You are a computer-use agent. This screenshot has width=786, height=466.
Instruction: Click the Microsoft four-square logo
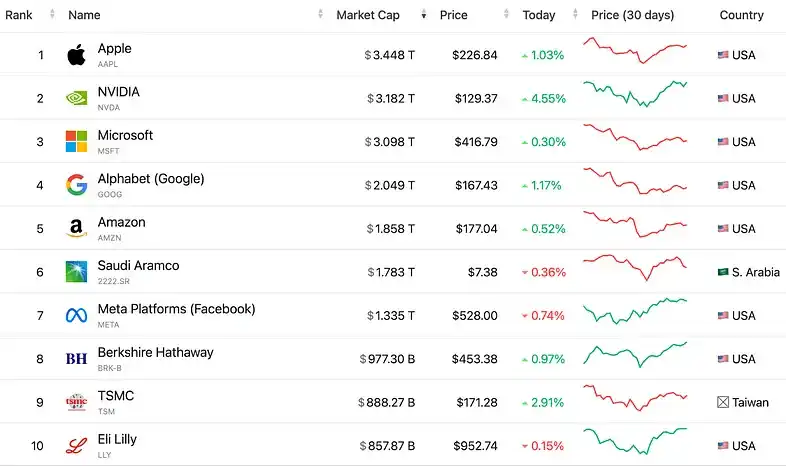coord(76,141)
